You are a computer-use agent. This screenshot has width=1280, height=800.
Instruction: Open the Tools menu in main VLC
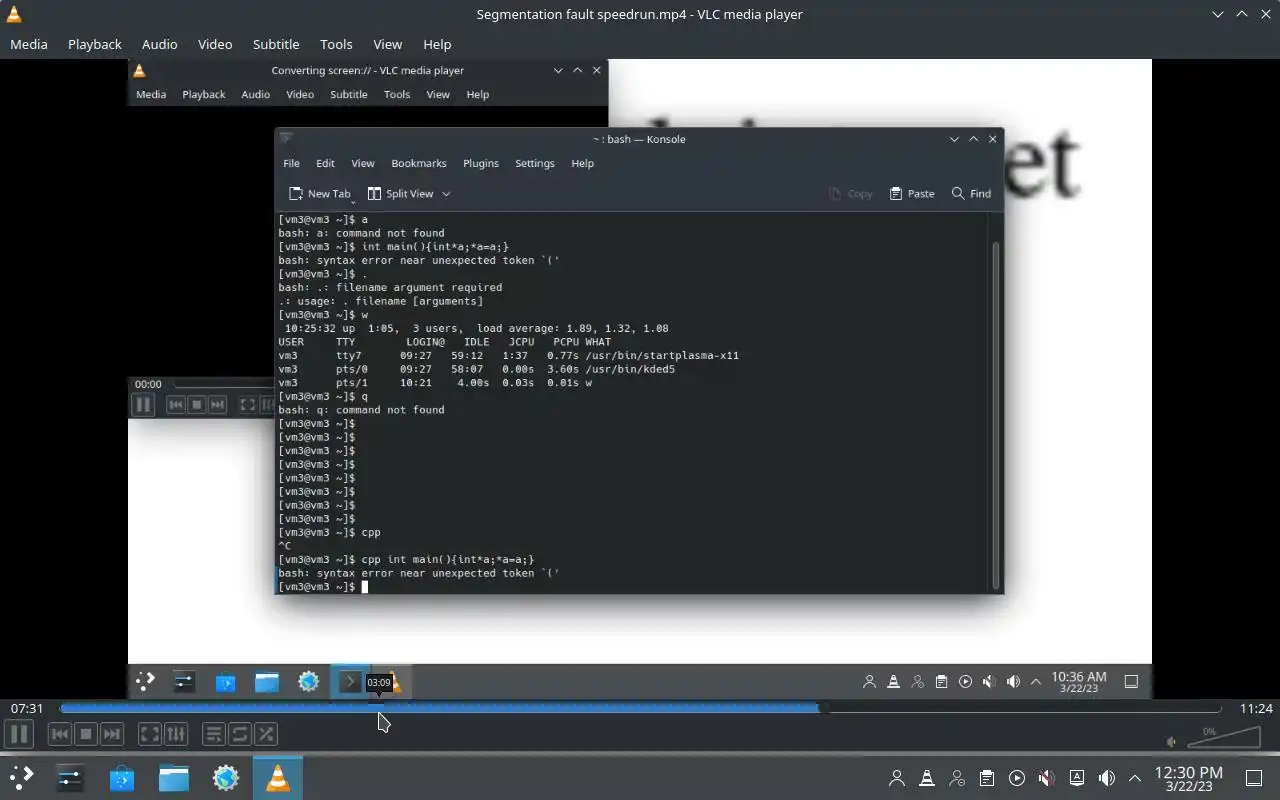[336, 44]
